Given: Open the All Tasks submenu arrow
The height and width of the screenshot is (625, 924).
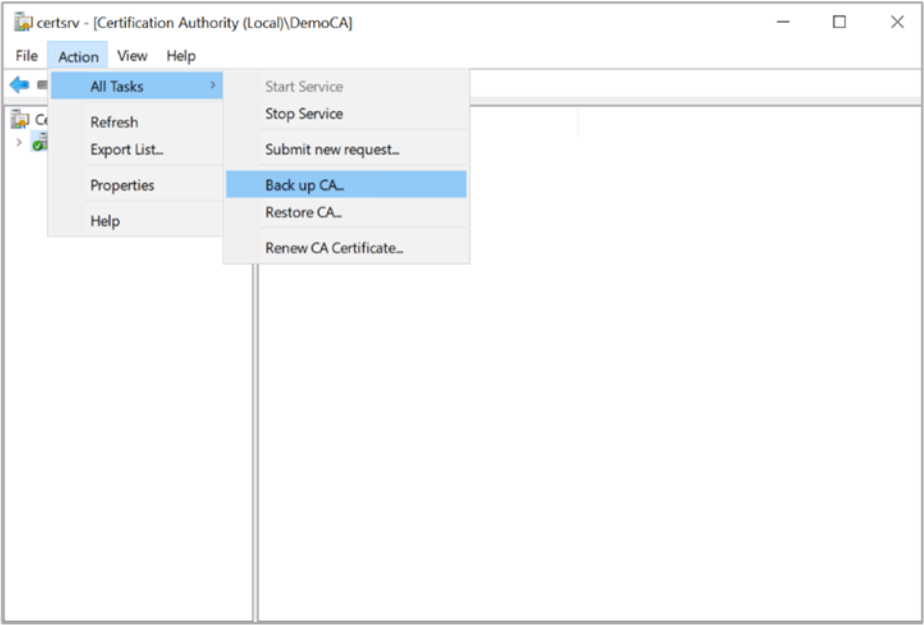Looking at the screenshot, I should tap(212, 86).
